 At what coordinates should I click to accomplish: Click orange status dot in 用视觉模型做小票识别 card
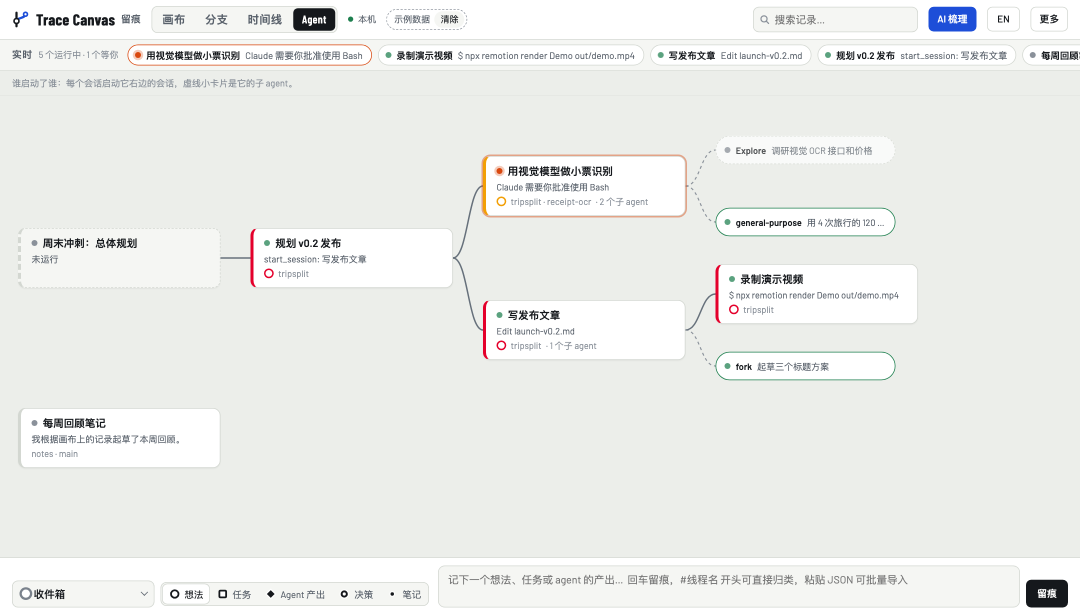point(499,171)
